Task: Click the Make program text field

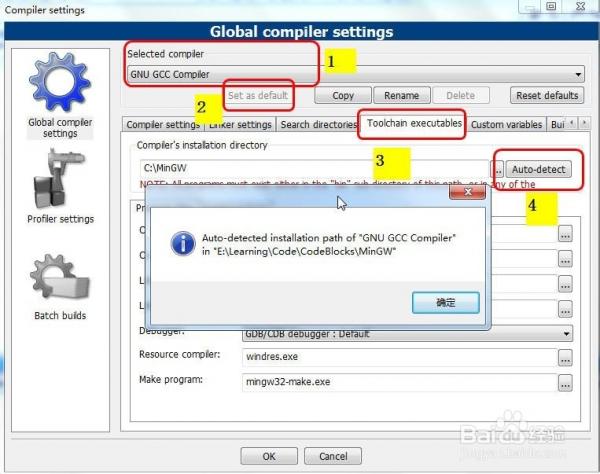Action: 398,381
